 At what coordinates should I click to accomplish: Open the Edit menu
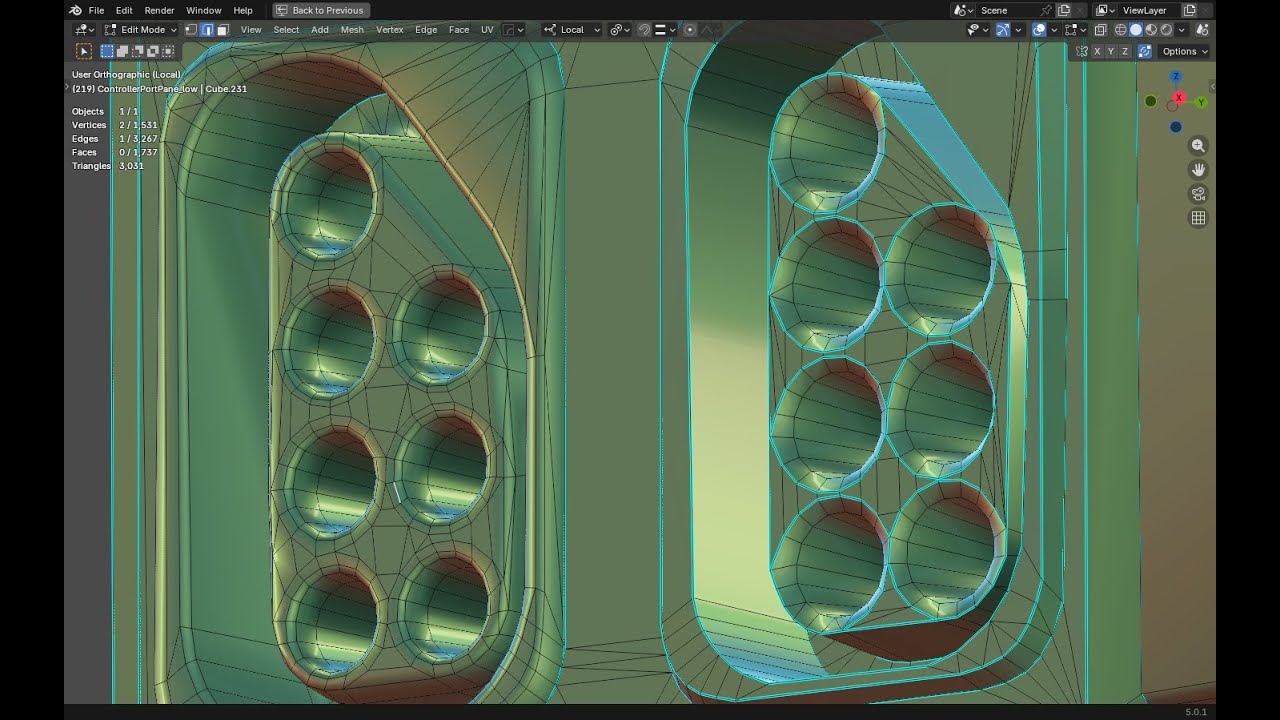[124, 10]
